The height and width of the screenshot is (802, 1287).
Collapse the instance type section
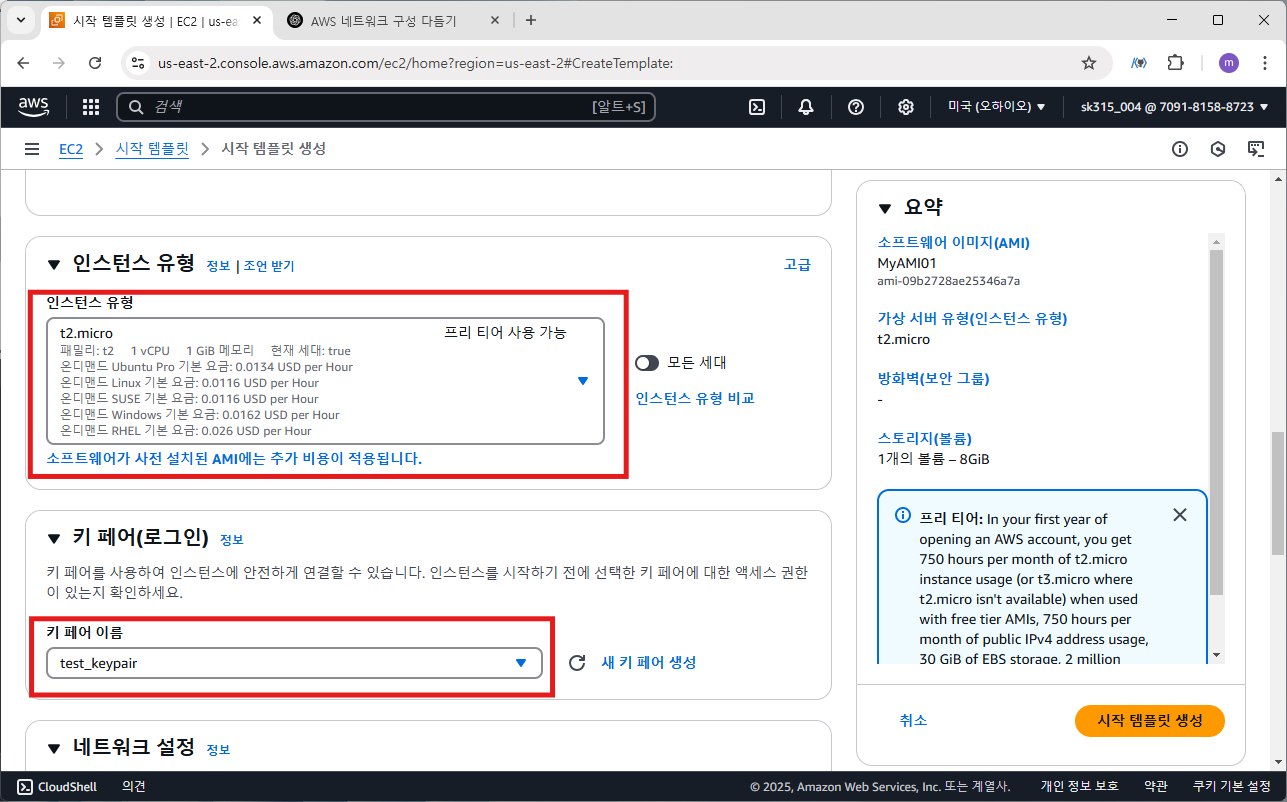54,265
